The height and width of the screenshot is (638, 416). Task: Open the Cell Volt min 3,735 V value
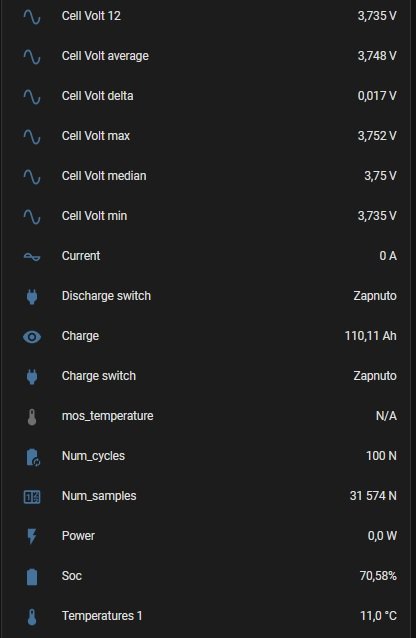coord(377,216)
